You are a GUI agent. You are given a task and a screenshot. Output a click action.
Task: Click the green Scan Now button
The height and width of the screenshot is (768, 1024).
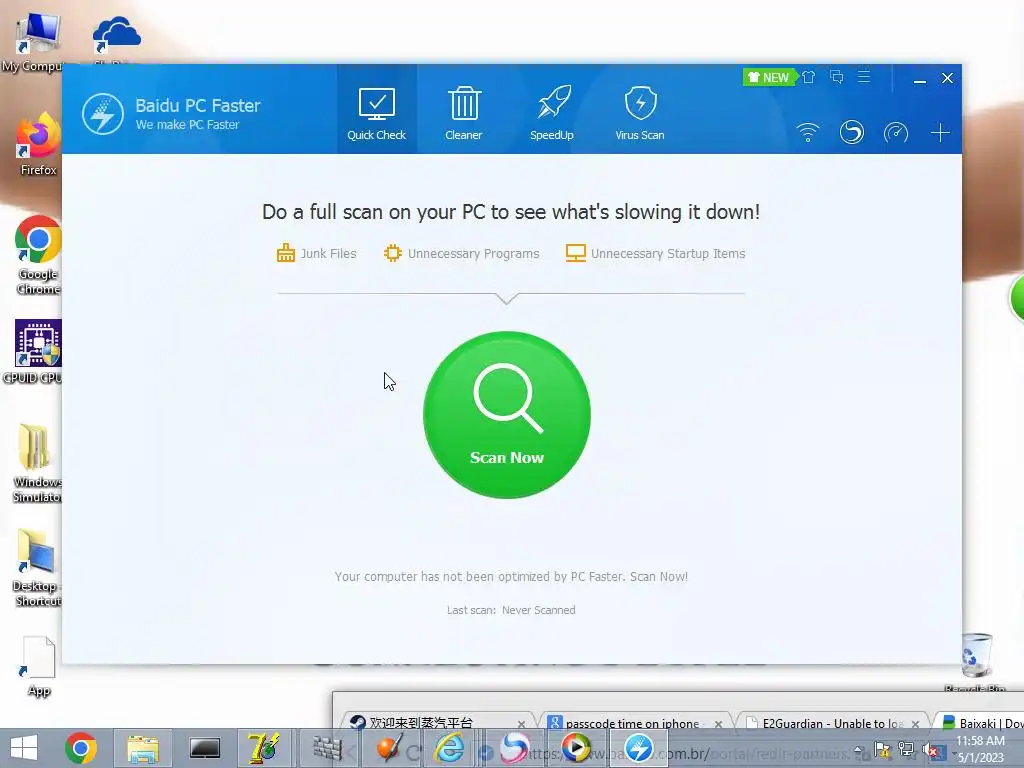(507, 415)
